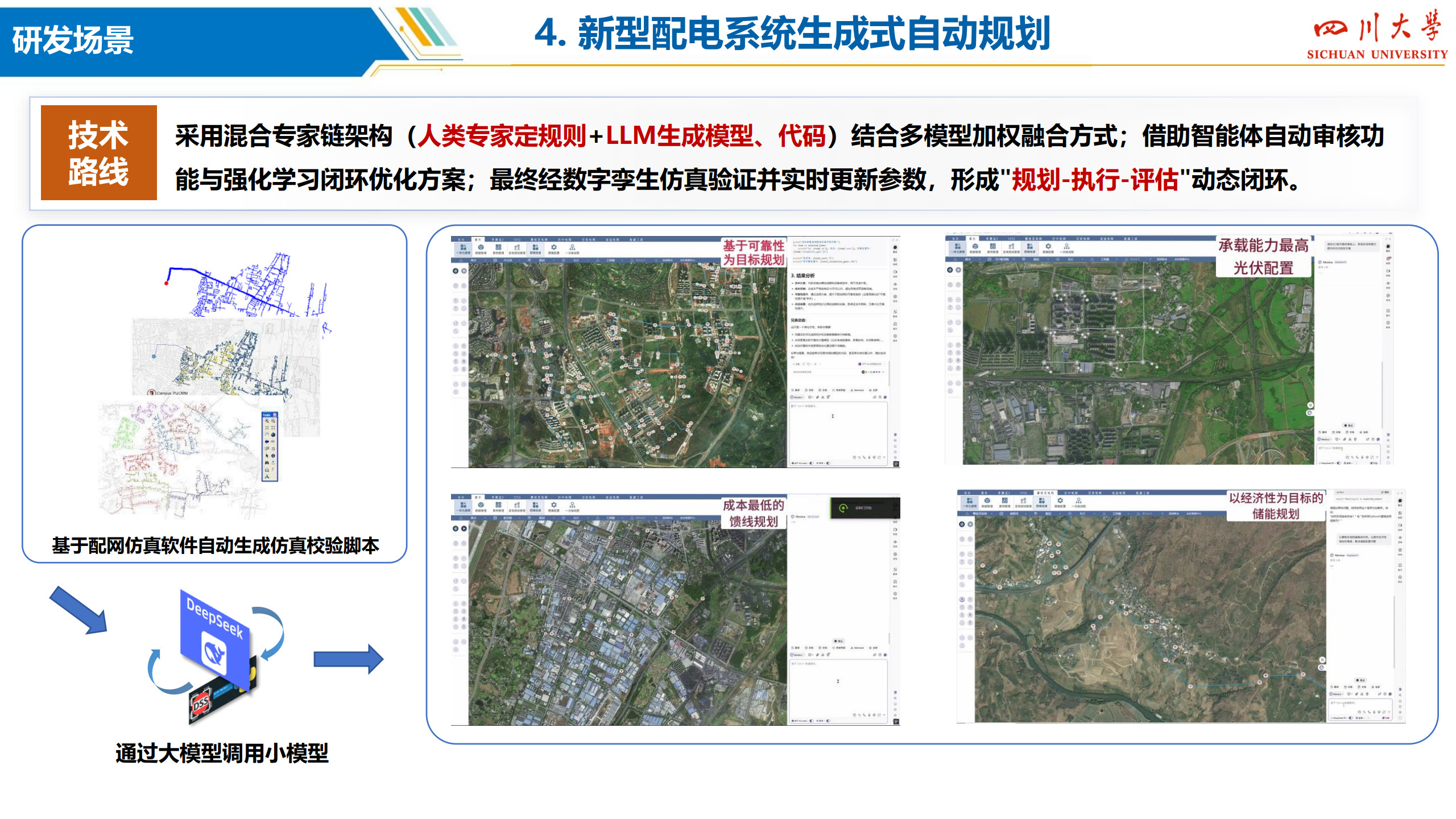Select the highlighted tab in energy-storage planning screenshot

1045,493
